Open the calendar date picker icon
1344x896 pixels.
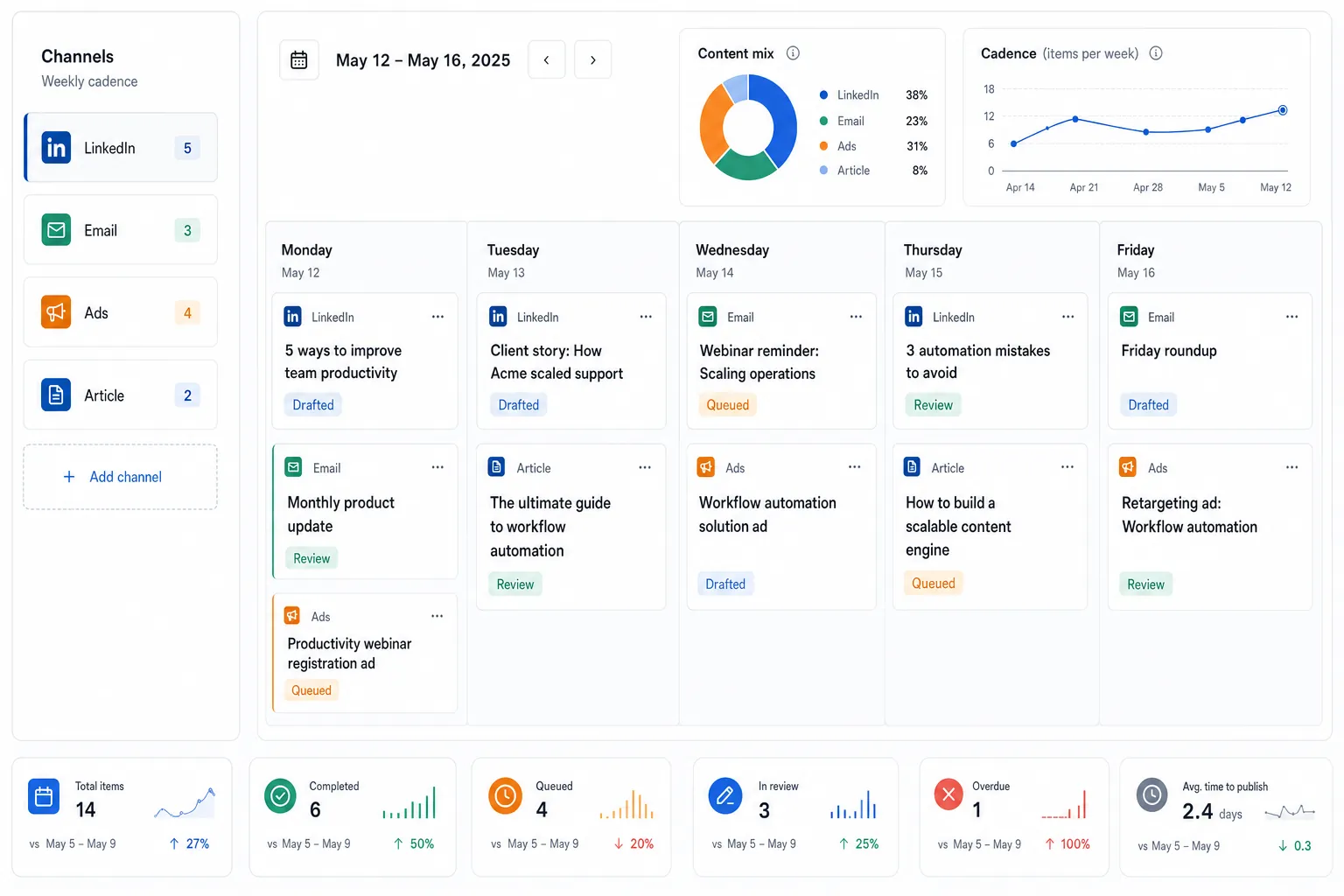[x=299, y=60]
